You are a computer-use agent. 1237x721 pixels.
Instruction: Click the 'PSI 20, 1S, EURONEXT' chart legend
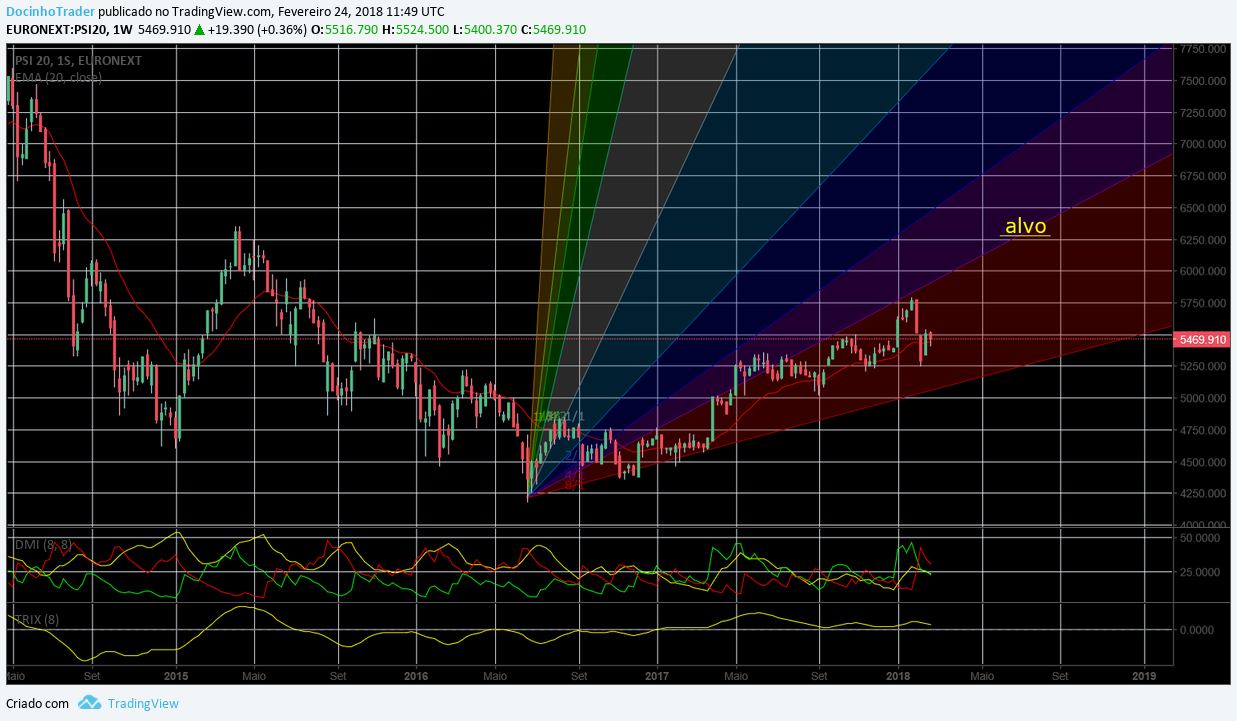[78, 61]
